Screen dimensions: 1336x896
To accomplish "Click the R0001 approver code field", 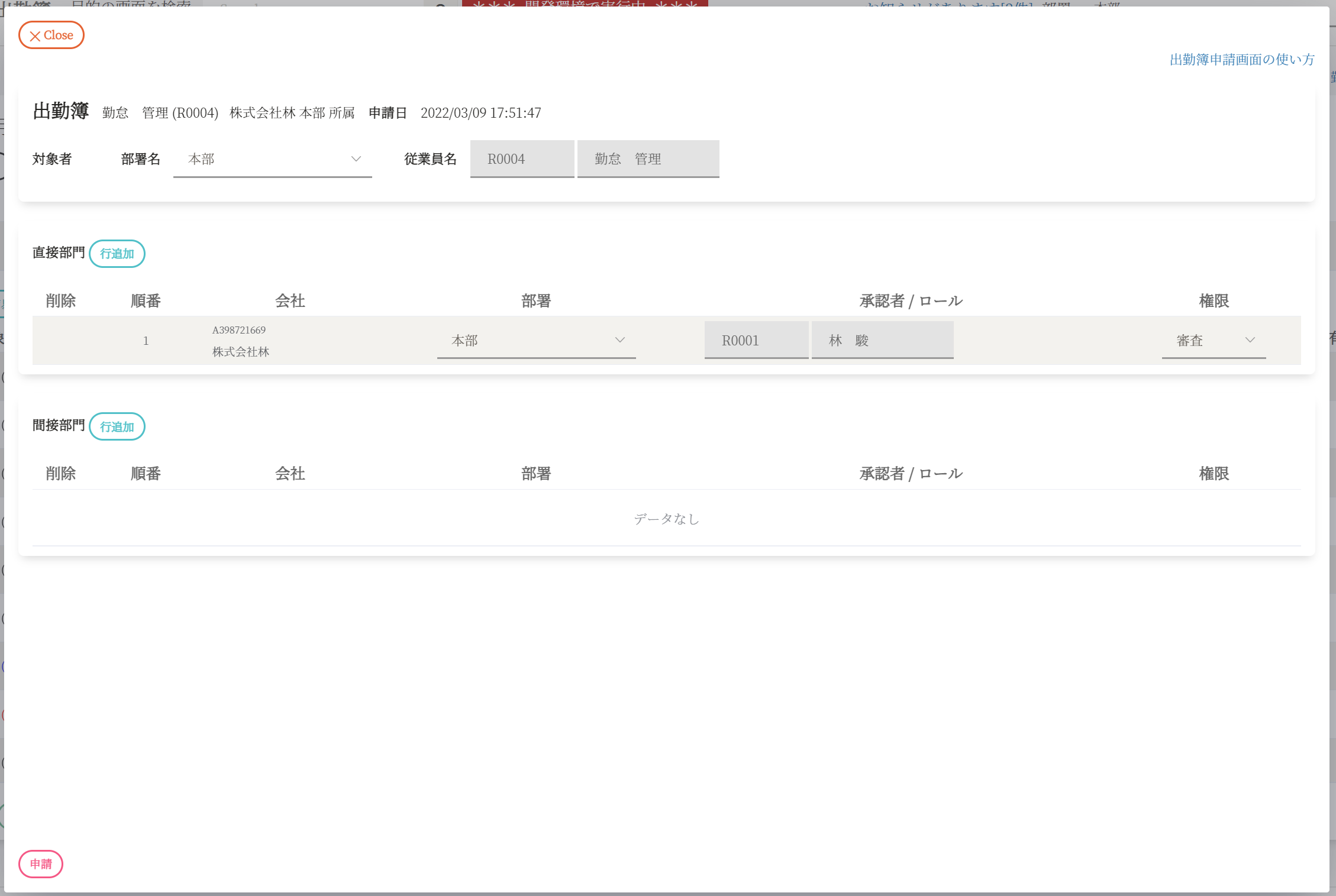I will click(756, 341).
